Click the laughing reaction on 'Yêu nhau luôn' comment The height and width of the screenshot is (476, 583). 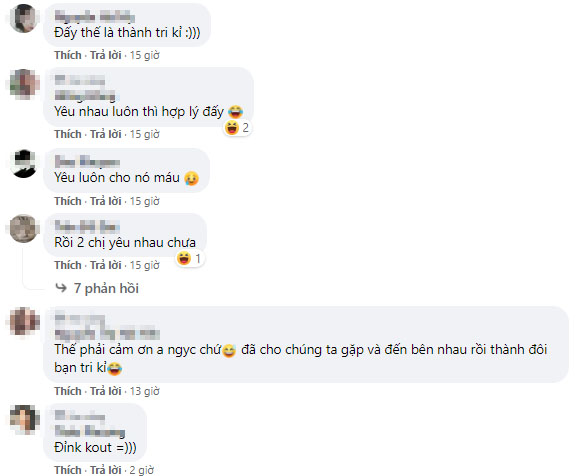pos(237,128)
